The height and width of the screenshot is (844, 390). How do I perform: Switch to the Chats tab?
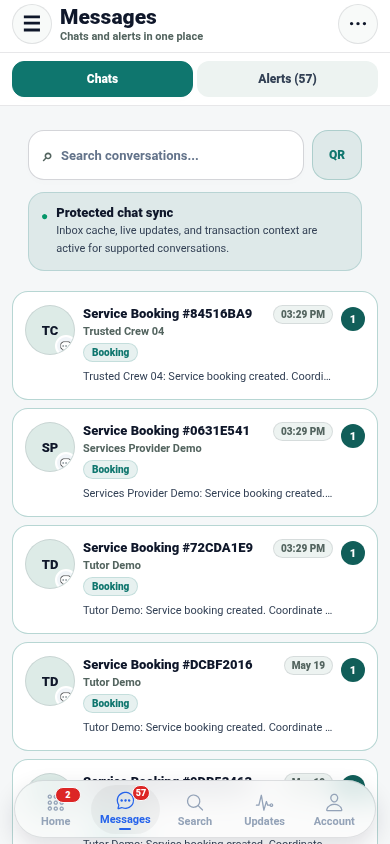coord(102,79)
